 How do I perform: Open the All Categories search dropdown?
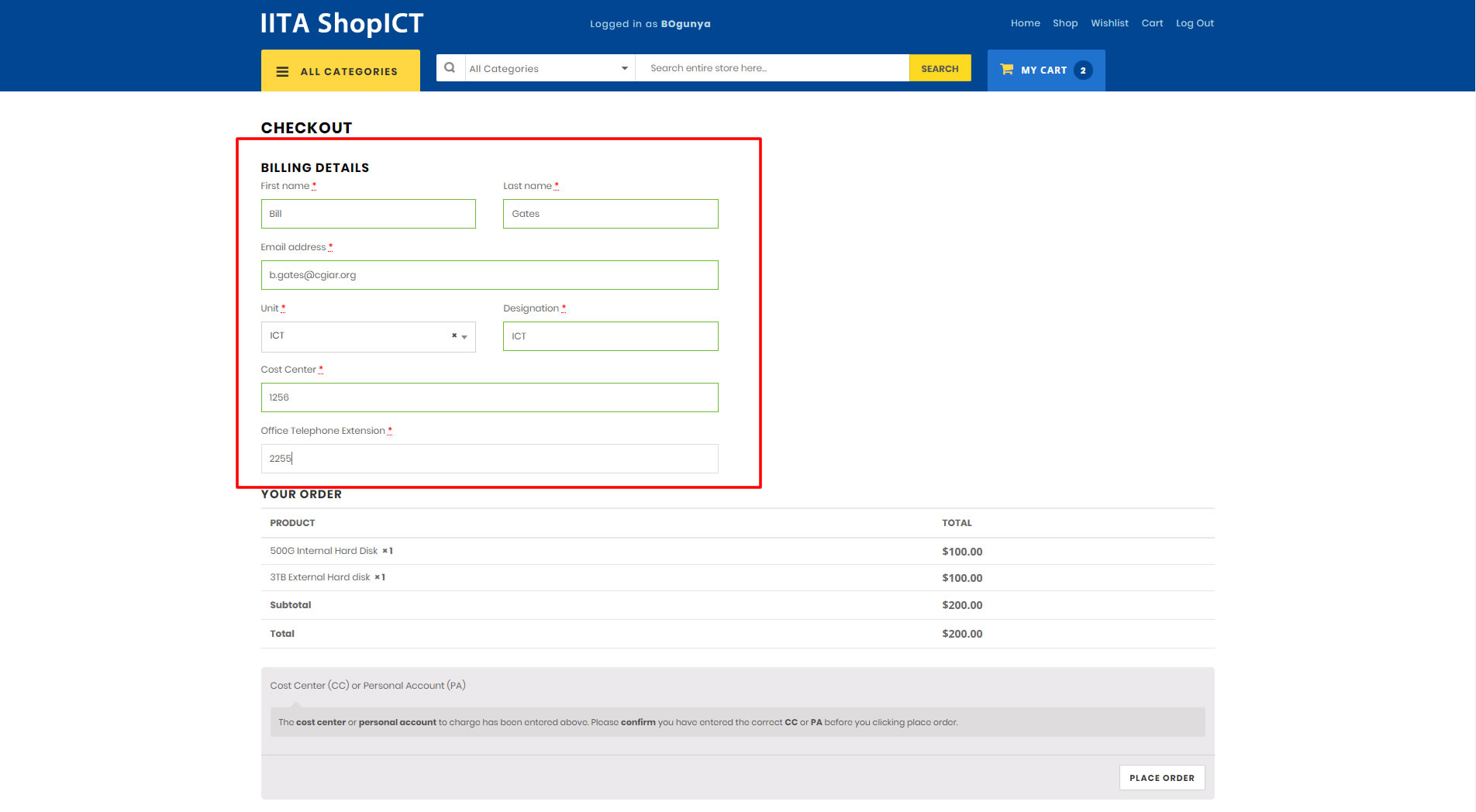point(549,68)
